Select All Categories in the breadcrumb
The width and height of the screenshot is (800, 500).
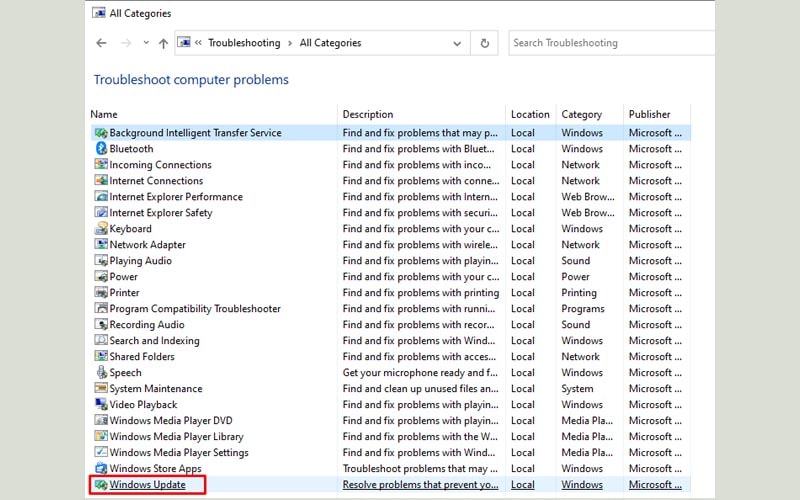coord(330,43)
